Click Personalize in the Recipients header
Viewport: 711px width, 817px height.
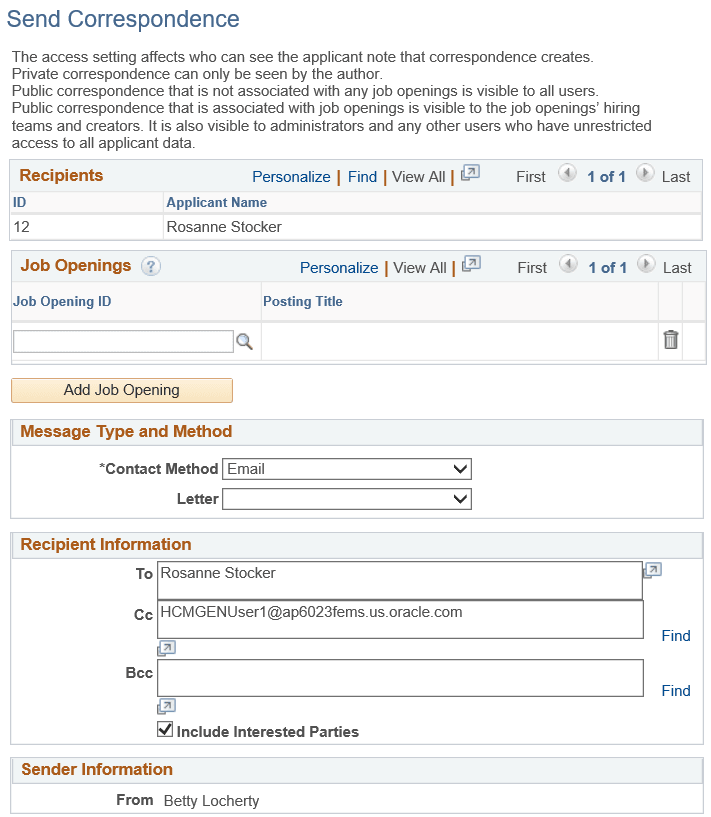(291, 176)
